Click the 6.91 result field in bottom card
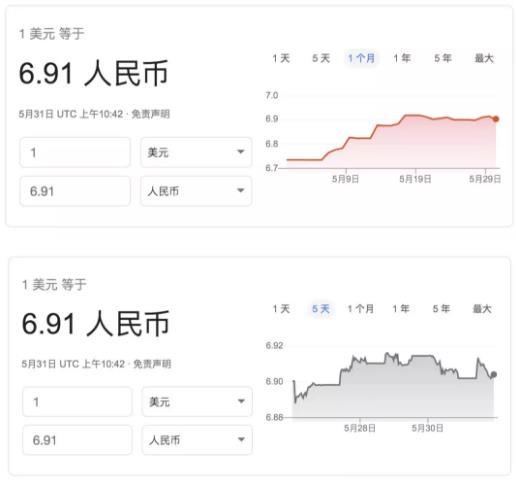This screenshot has height=481, width=516. (77, 440)
